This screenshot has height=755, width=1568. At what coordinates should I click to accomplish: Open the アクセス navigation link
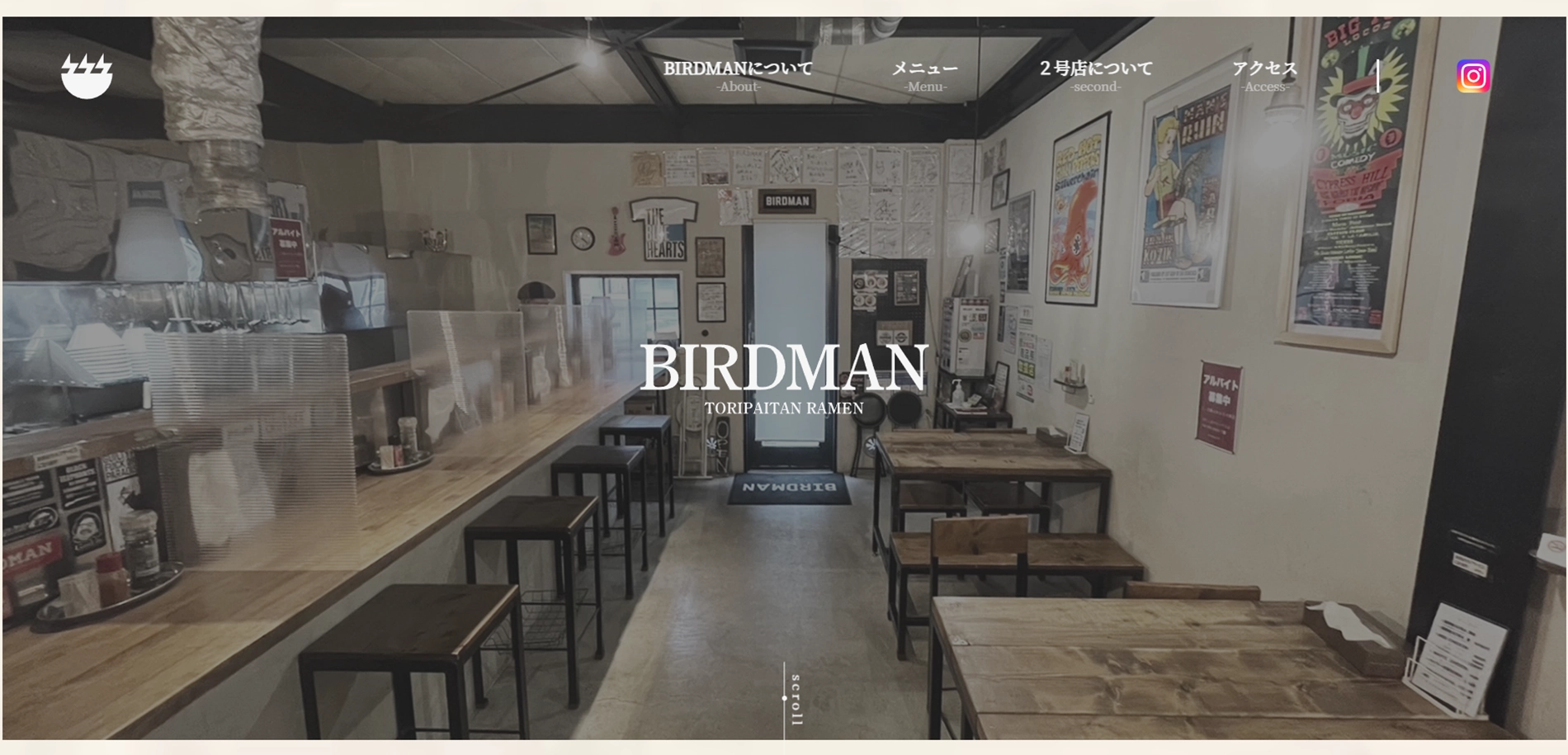[1264, 68]
